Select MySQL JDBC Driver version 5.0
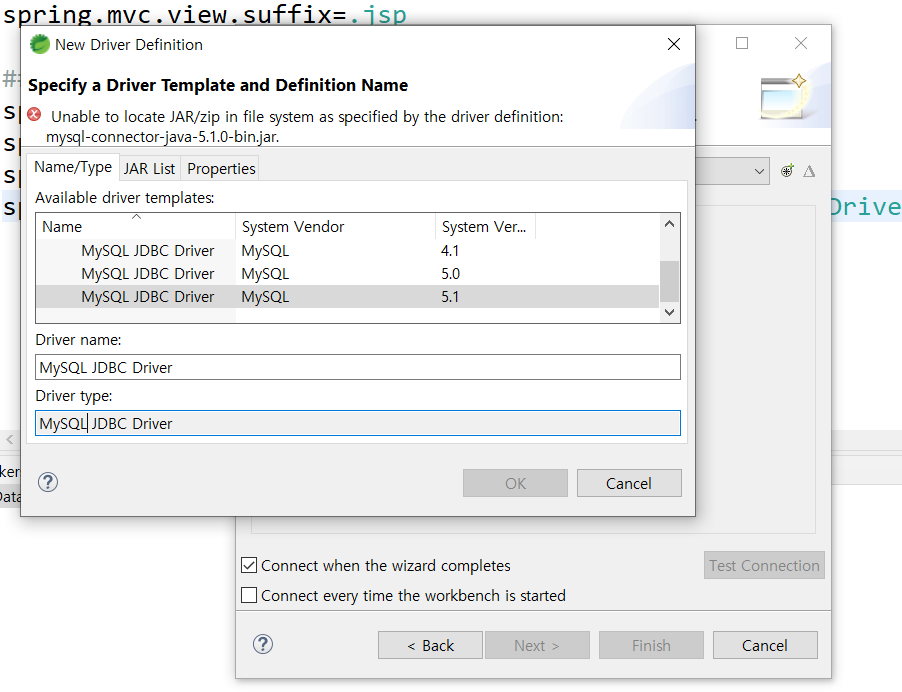 347,274
